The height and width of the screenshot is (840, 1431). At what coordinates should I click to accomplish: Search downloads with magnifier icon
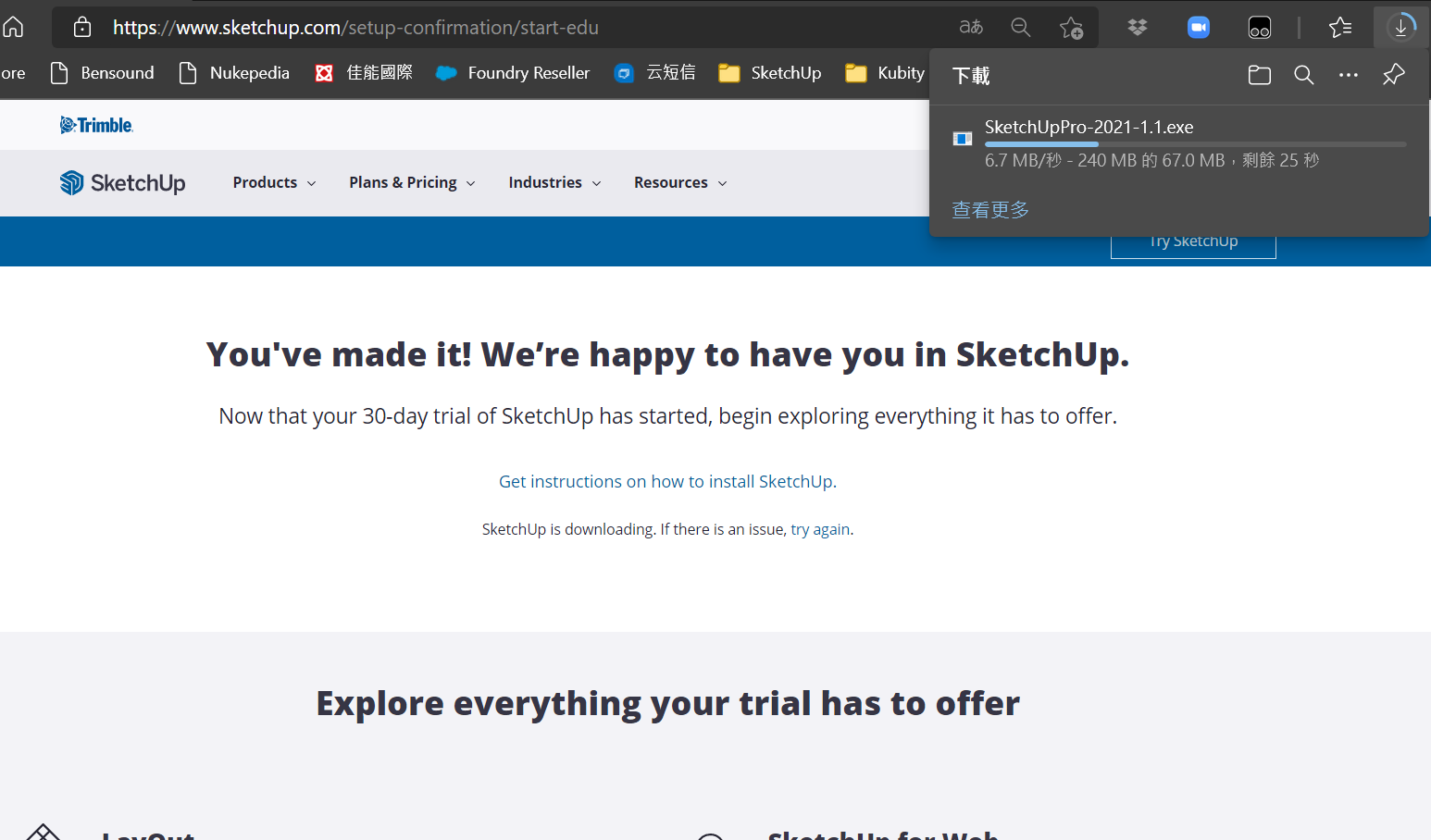[x=1304, y=75]
